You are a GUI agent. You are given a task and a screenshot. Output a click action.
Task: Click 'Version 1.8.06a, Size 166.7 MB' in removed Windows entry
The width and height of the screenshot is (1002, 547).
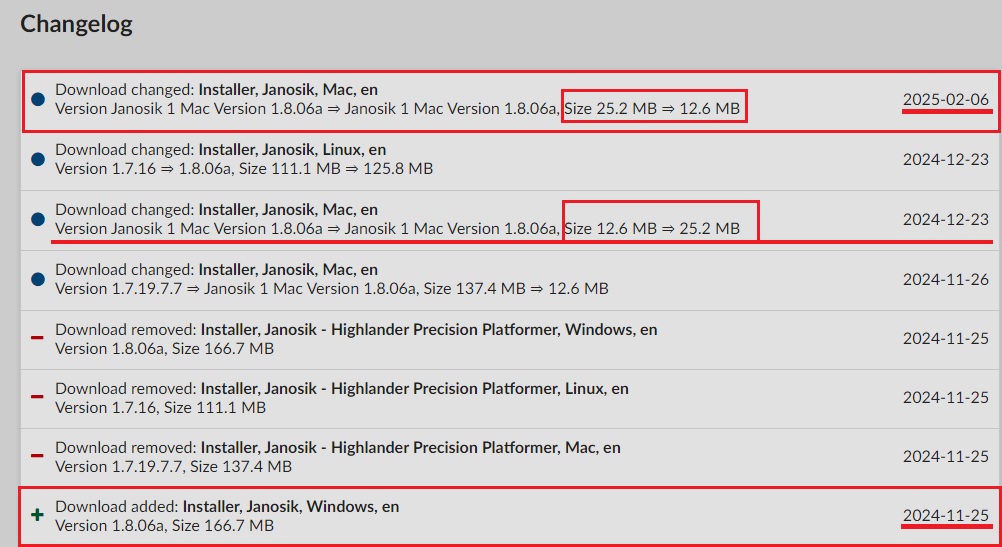point(164,349)
